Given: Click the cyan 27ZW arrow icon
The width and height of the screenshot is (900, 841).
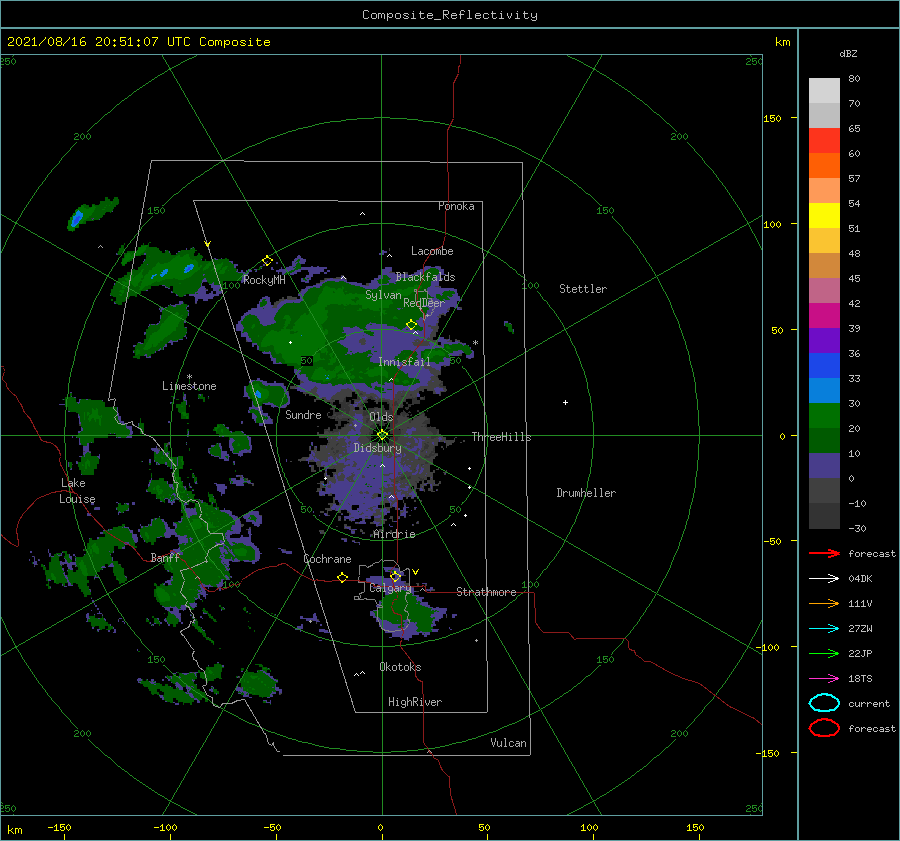Looking at the screenshot, I should (824, 629).
